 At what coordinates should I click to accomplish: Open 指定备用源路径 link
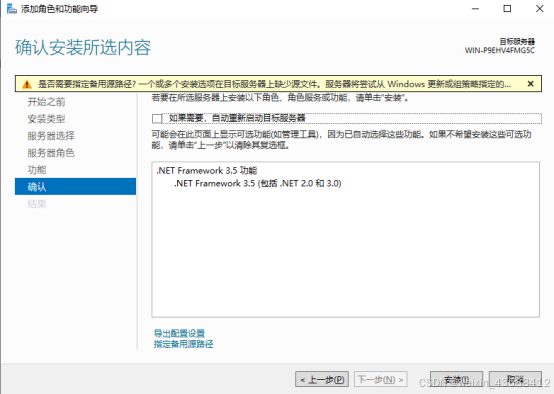pos(183,344)
